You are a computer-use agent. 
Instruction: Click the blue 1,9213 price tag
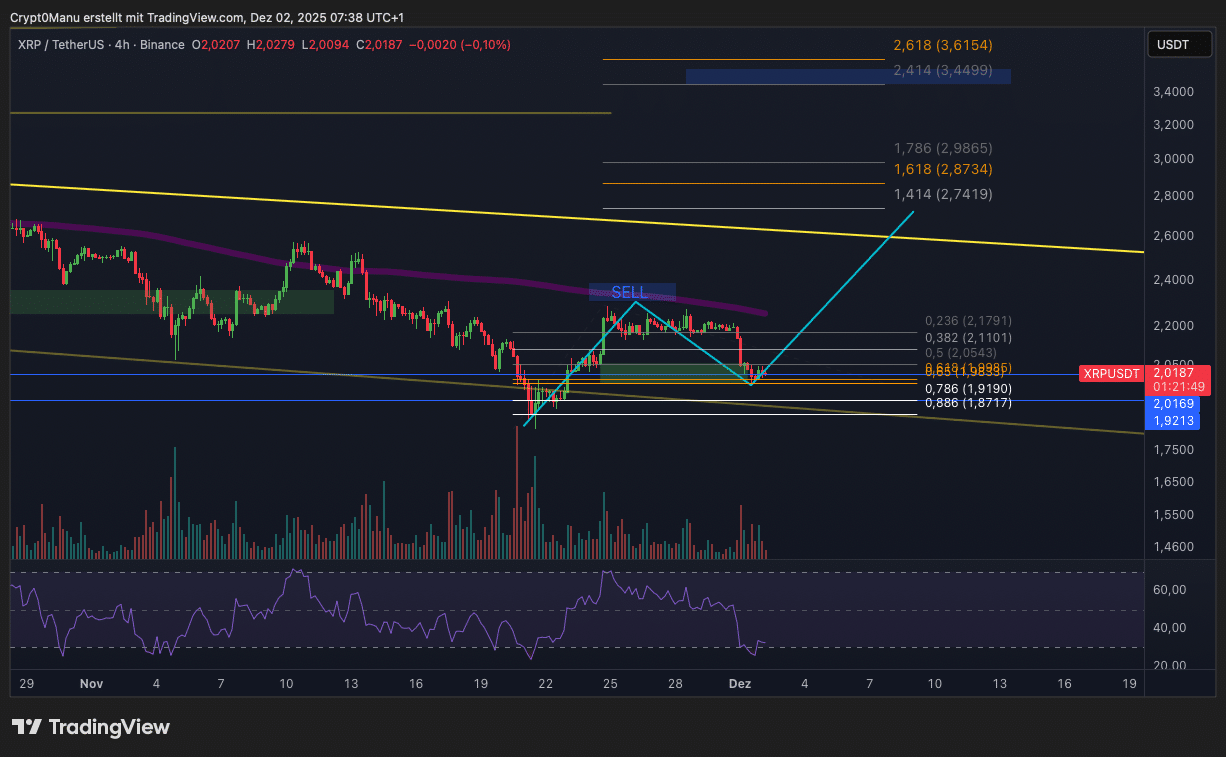coord(1172,421)
